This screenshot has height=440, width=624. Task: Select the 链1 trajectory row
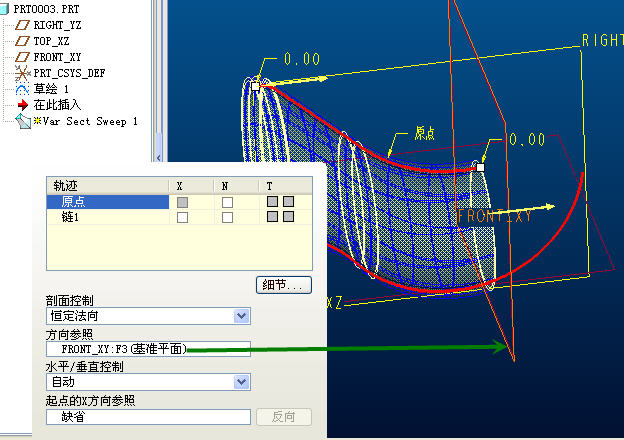179,217
